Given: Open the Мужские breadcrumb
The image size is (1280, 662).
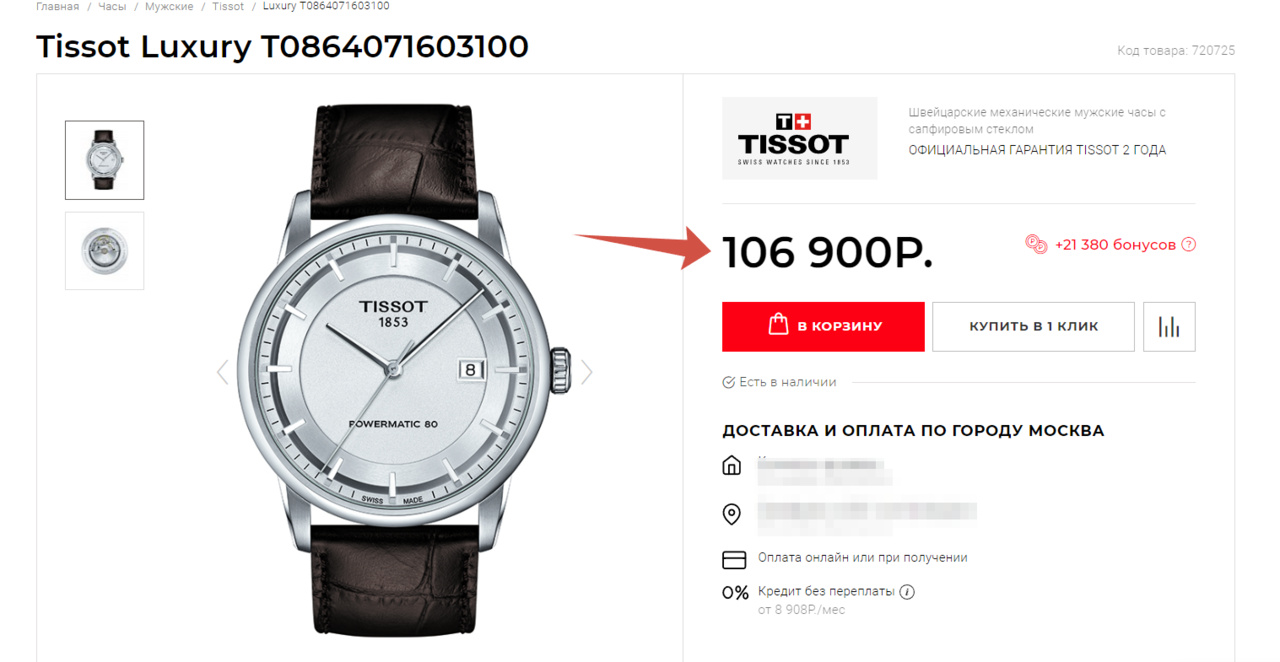Looking at the screenshot, I should pos(169,6).
